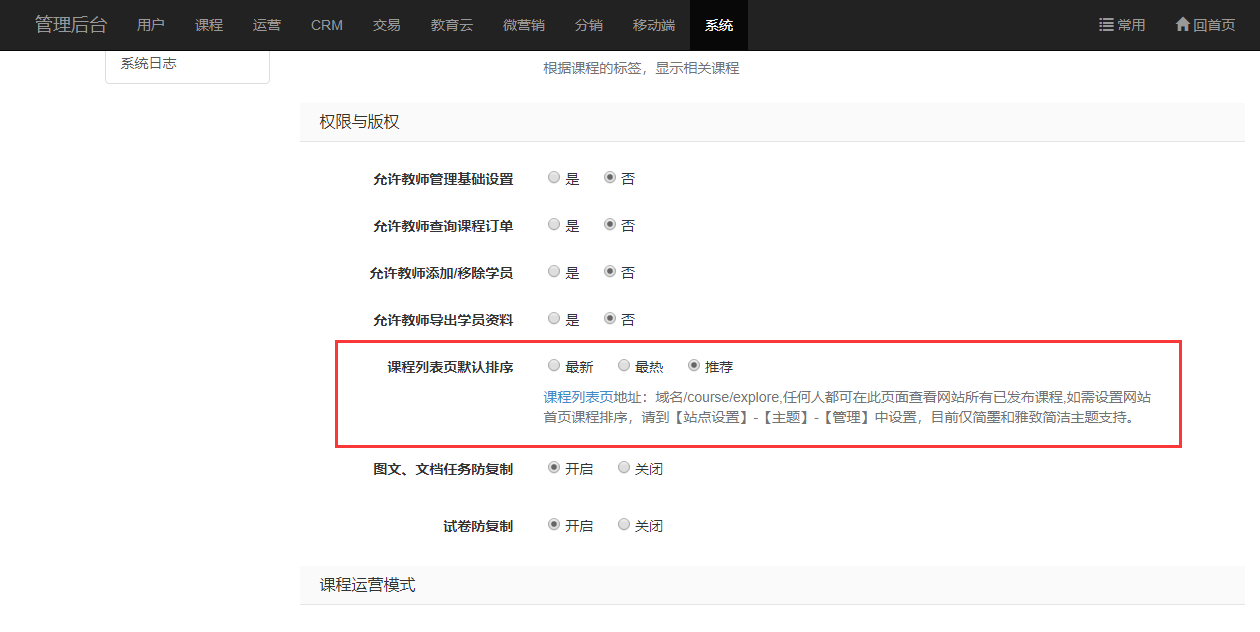The image size is (1260, 632).
Task: Click the home icon for 回首页
Action: (1182, 25)
